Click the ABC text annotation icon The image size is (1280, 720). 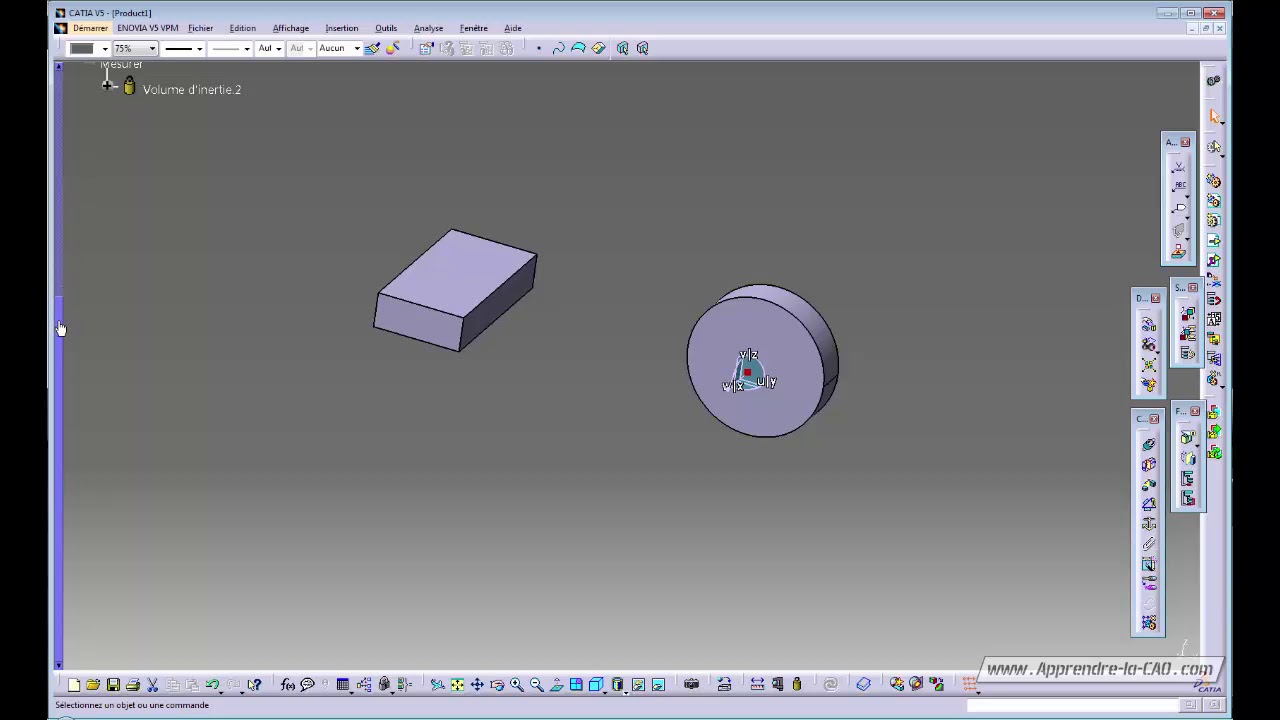[x=1180, y=186]
